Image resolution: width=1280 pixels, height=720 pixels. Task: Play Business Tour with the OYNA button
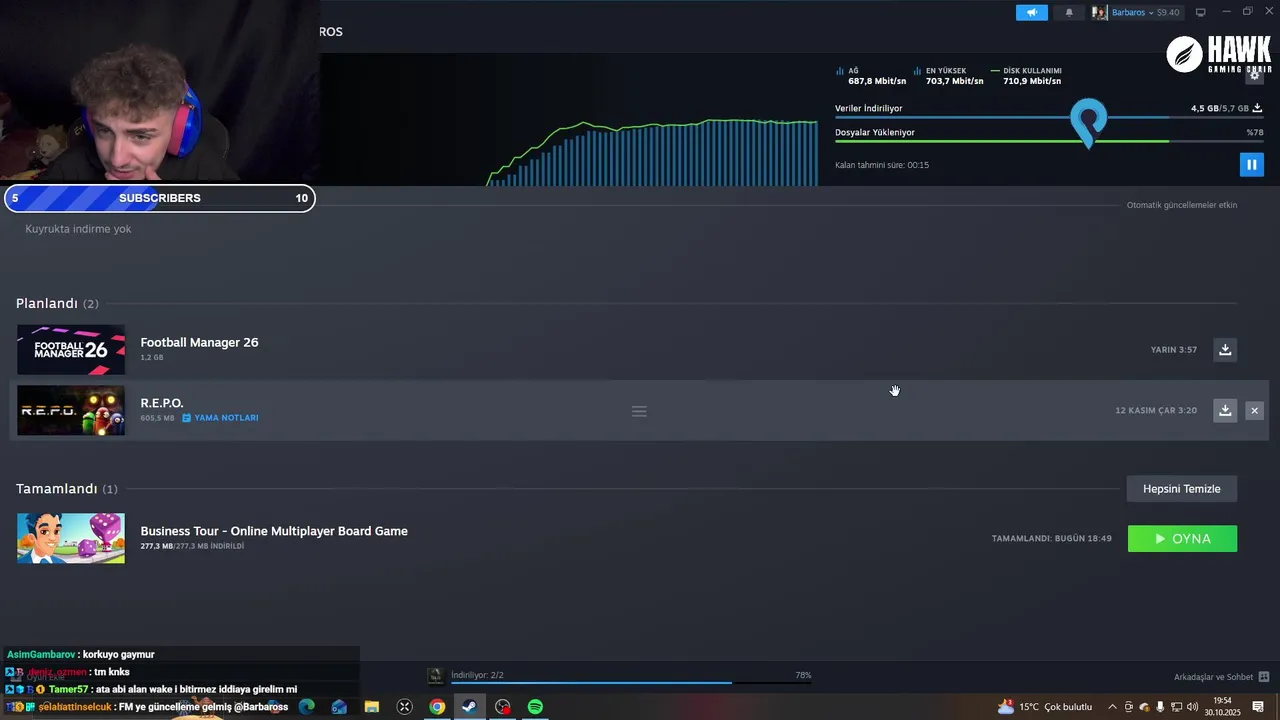click(1182, 538)
